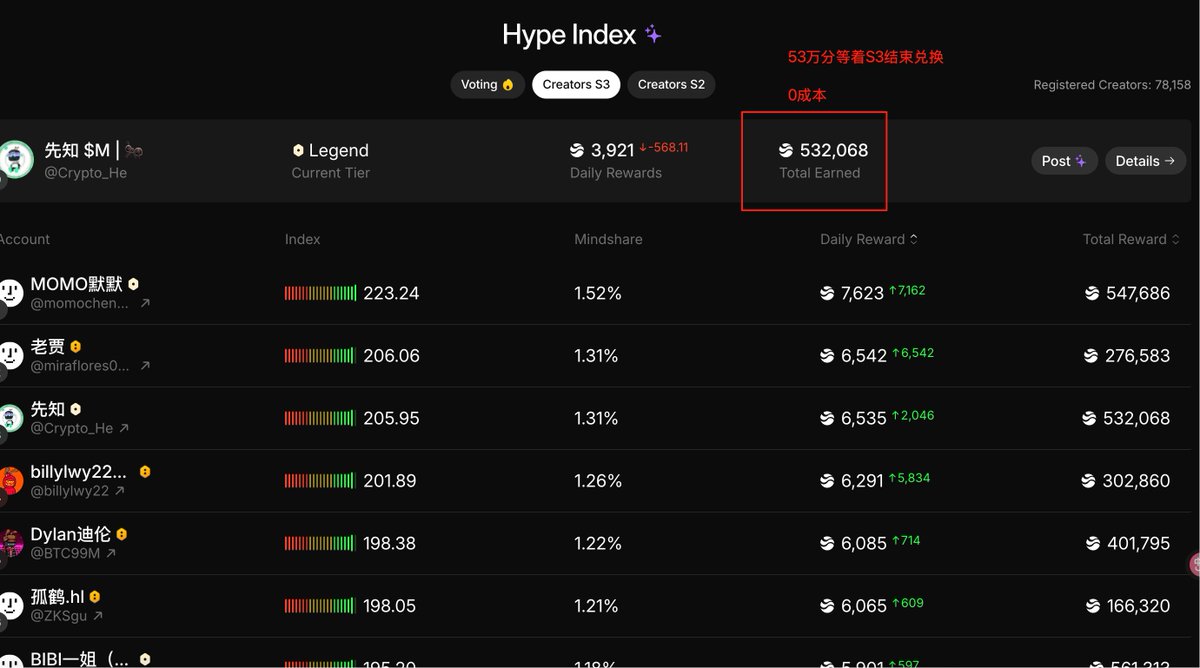This screenshot has height=668, width=1200.
Task: Switch to the Creators S2 tab
Action: point(671,85)
